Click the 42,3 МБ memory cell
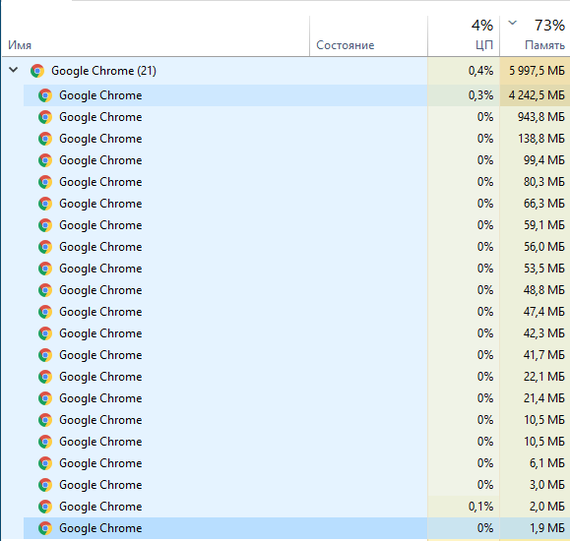Viewport: 570px width, 541px height. point(535,333)
